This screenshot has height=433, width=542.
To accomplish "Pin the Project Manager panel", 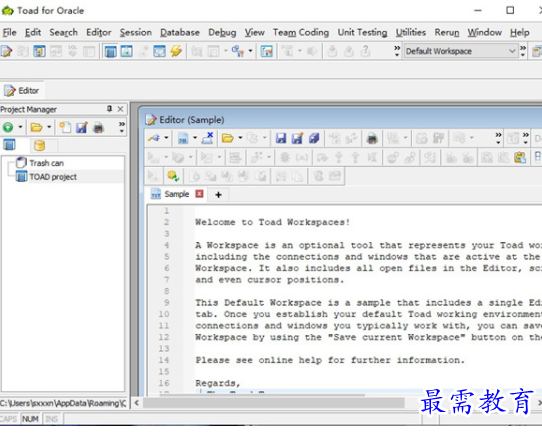I will 109,109.
